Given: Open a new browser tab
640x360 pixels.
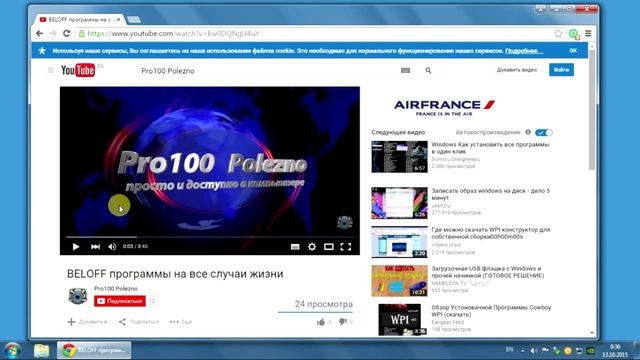Looking at the screenshot, I should click(133, 19).
